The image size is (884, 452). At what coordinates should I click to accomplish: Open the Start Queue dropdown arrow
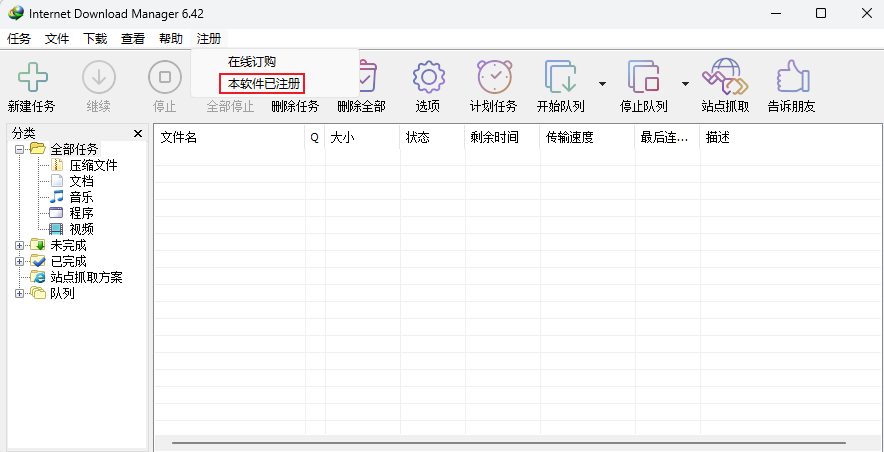602,84
